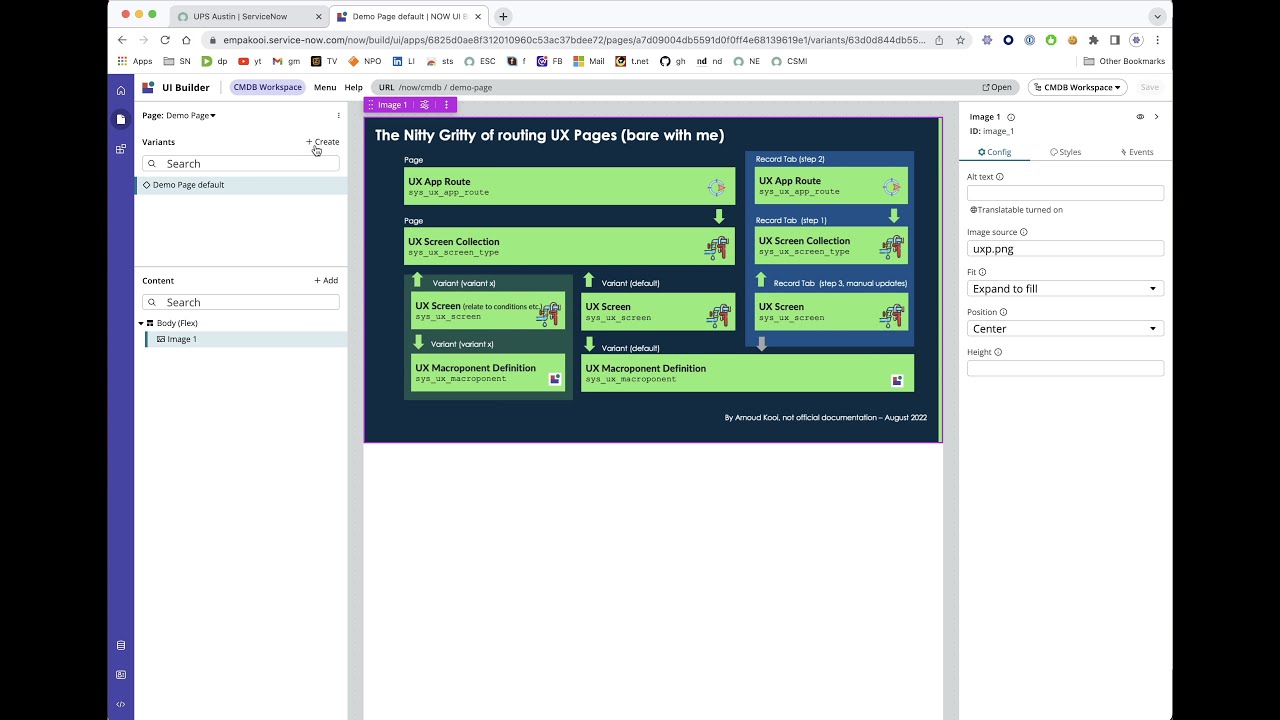This screenshot has height=720, width=1280.
Task: Close the Demo Page default browser tab
Action: click(478, 16)
